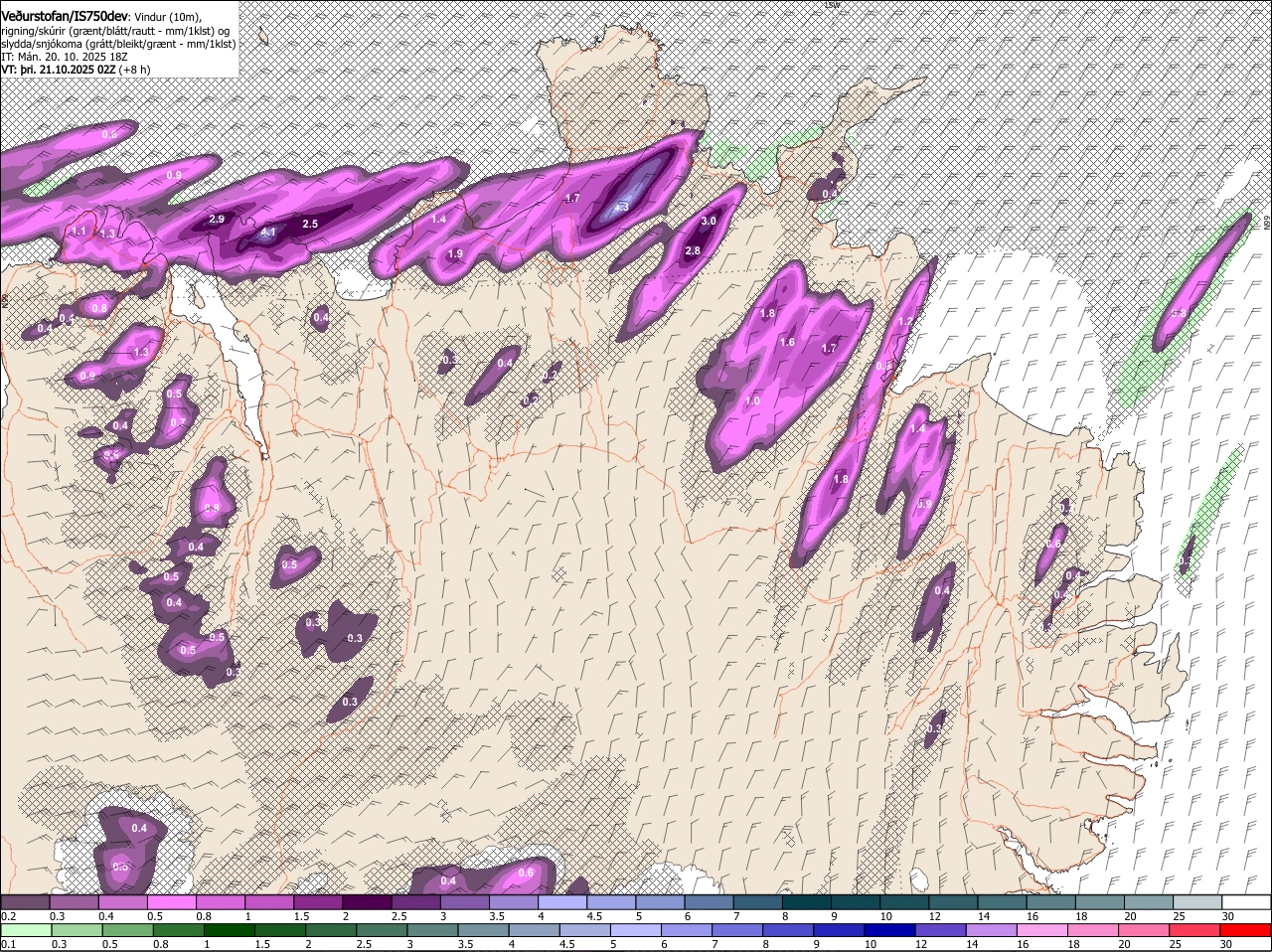Click the dark teal 8 upper legend swatch

806,901
